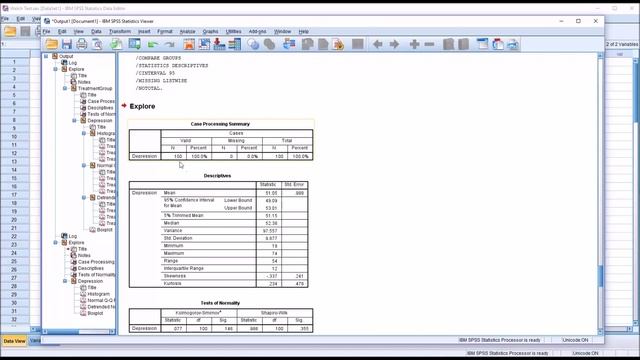Collapse the TreatmentGroup node

pos(65,89)
